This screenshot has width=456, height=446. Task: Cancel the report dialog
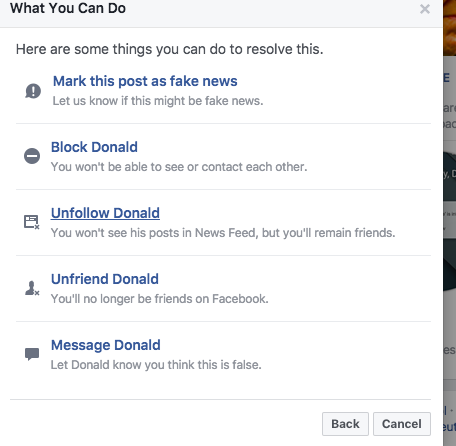pos(402,424)
